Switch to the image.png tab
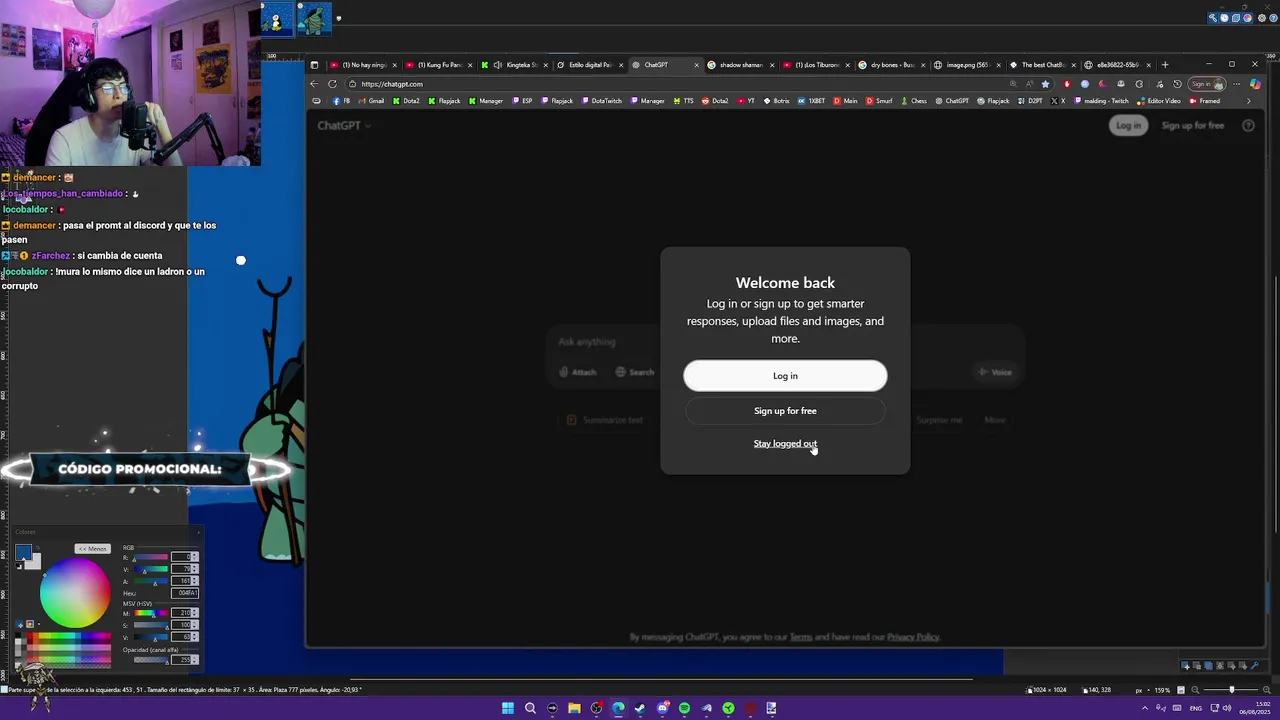The width and height of the screenshot is (1280, 720). [x=967, y=65]
